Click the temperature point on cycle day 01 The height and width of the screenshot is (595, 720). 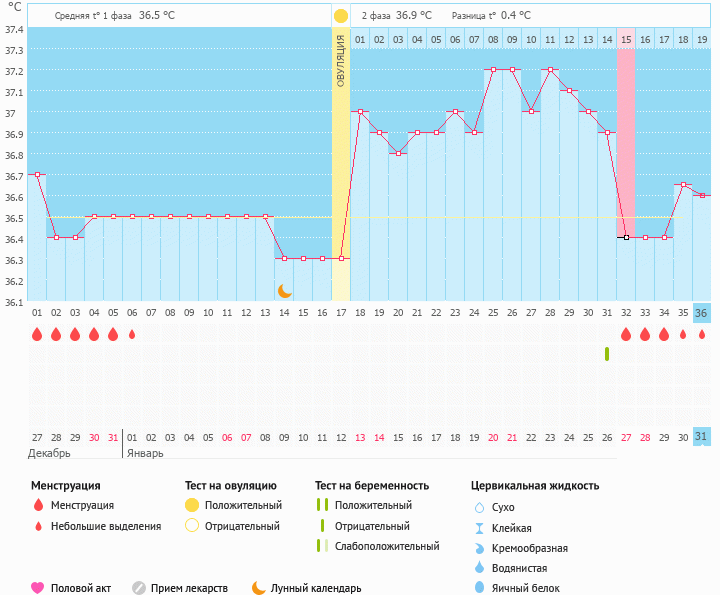click(x=37, y=175)
